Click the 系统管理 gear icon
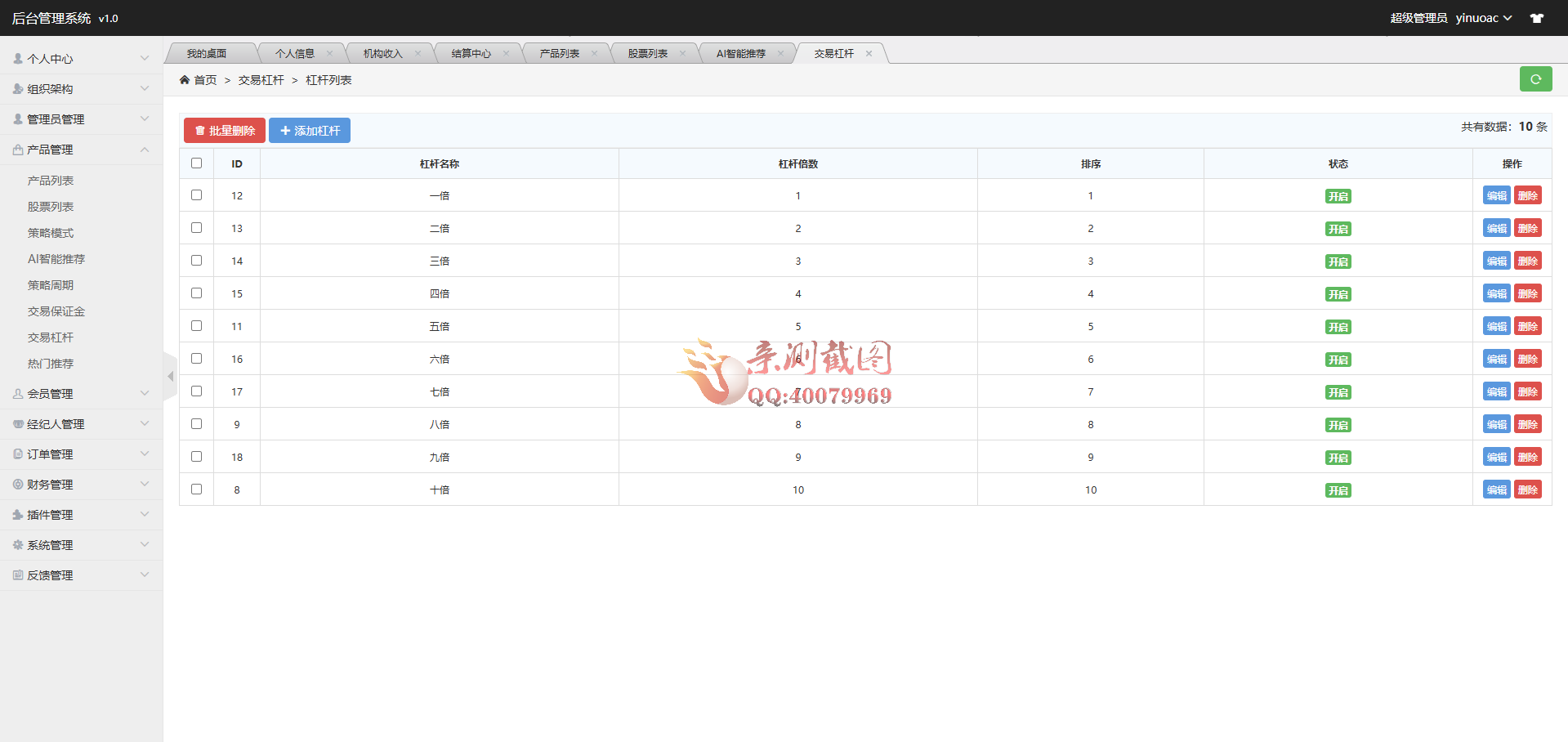The image size is (1568, 742). click(x=18, y=545)
